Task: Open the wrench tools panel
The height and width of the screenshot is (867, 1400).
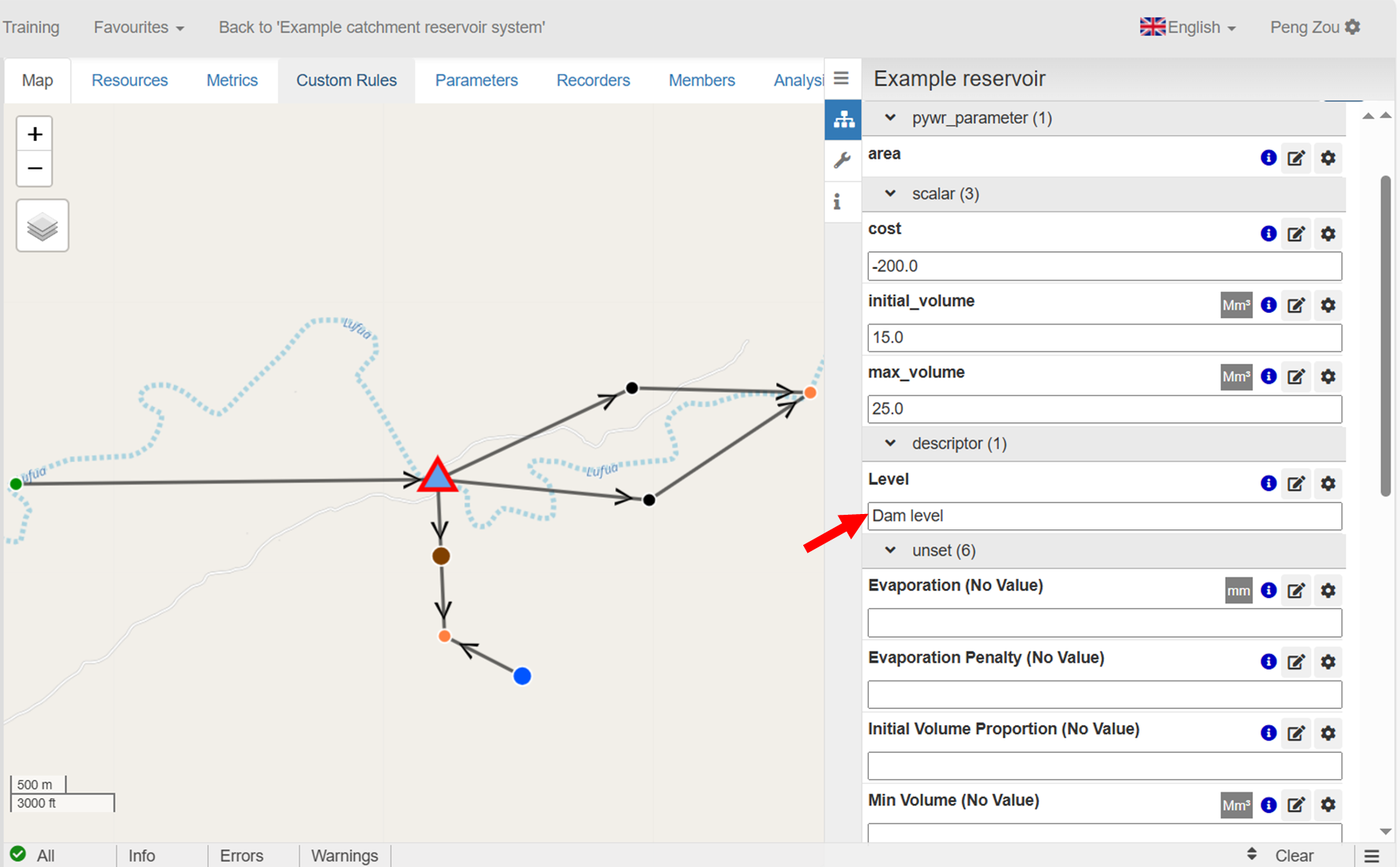Action: click(x=842, y=160)
